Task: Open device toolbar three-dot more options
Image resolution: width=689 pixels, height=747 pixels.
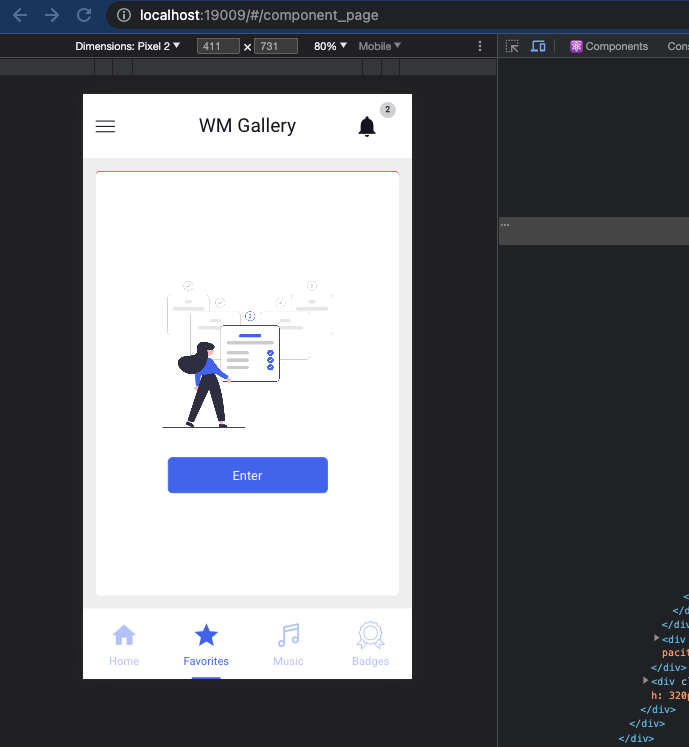Action: tap(480, 46)
